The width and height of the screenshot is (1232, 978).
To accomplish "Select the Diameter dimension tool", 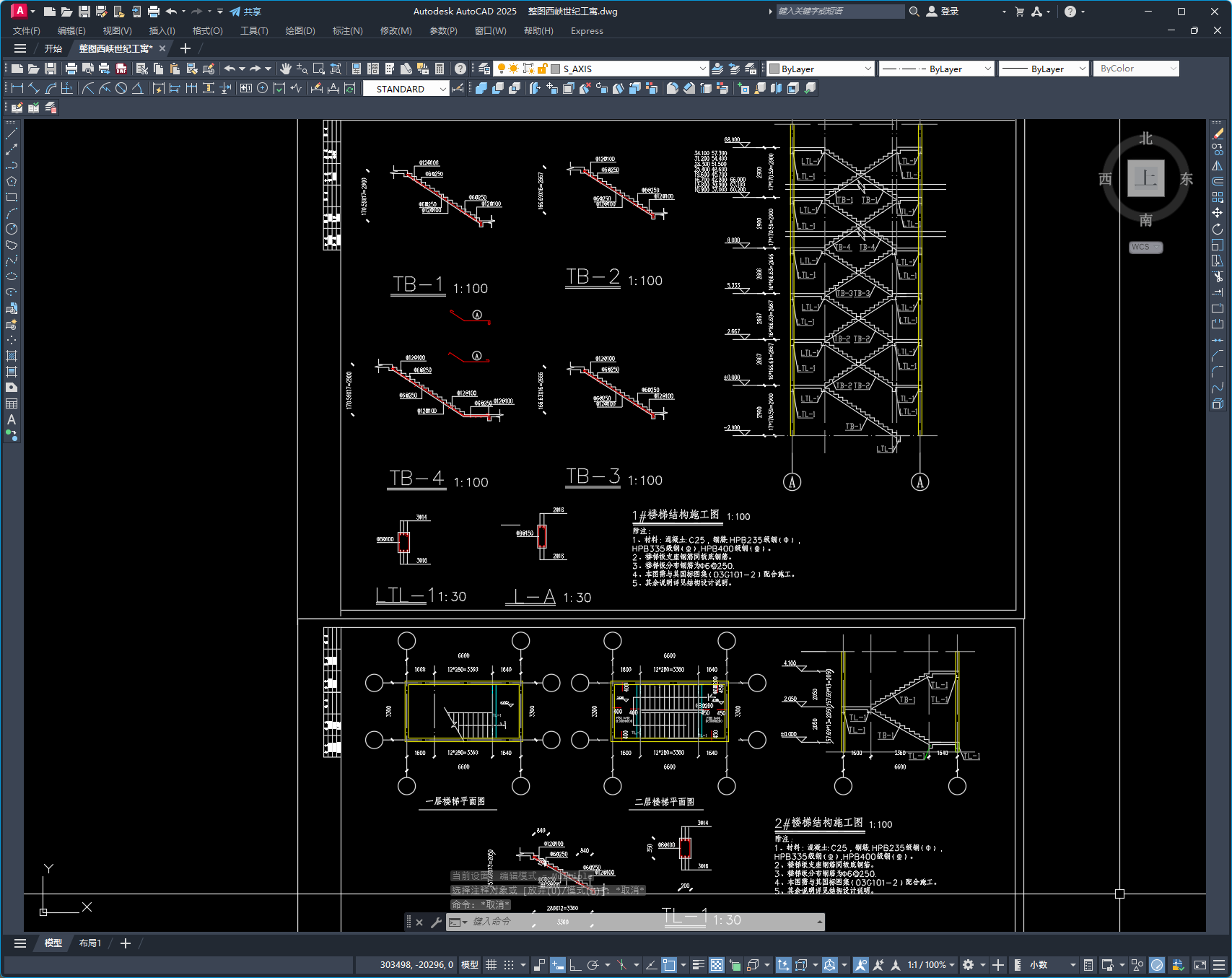I will [x=121, y=88].
